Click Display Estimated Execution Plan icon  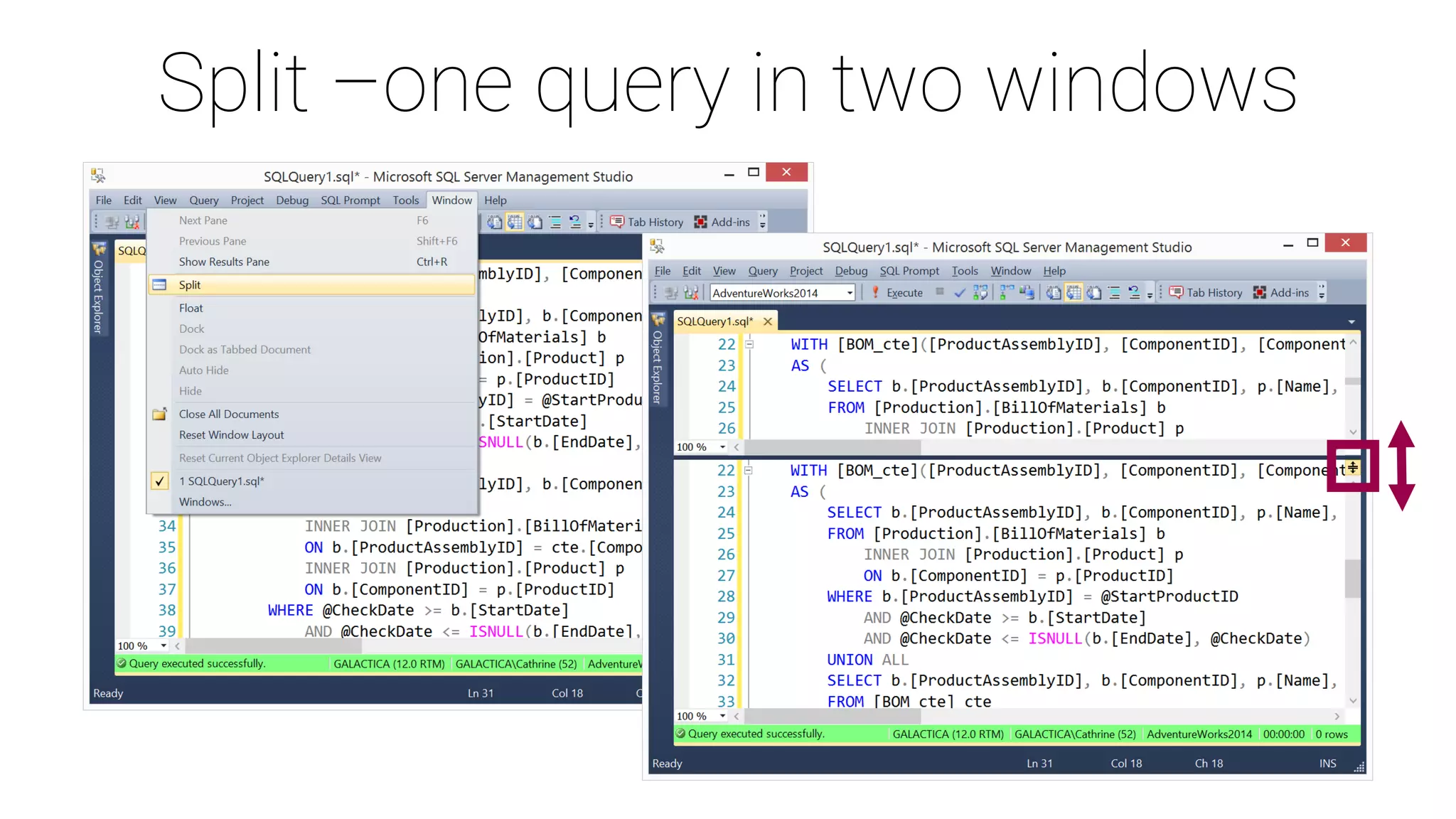click(x=980, y=292)
